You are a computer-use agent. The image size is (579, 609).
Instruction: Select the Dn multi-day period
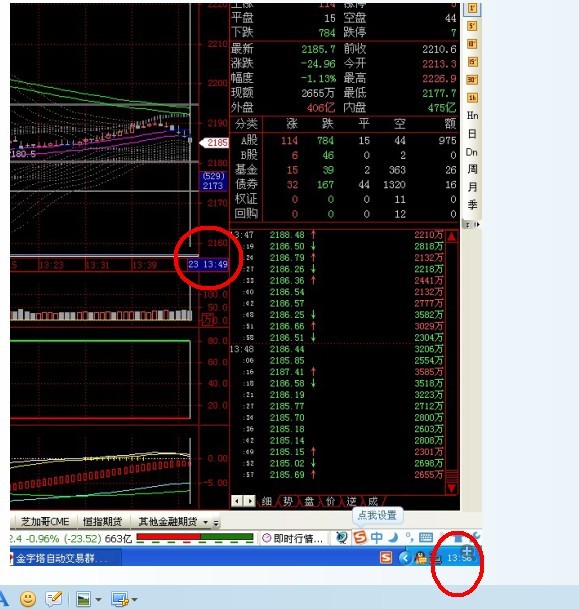click(472, 152)
